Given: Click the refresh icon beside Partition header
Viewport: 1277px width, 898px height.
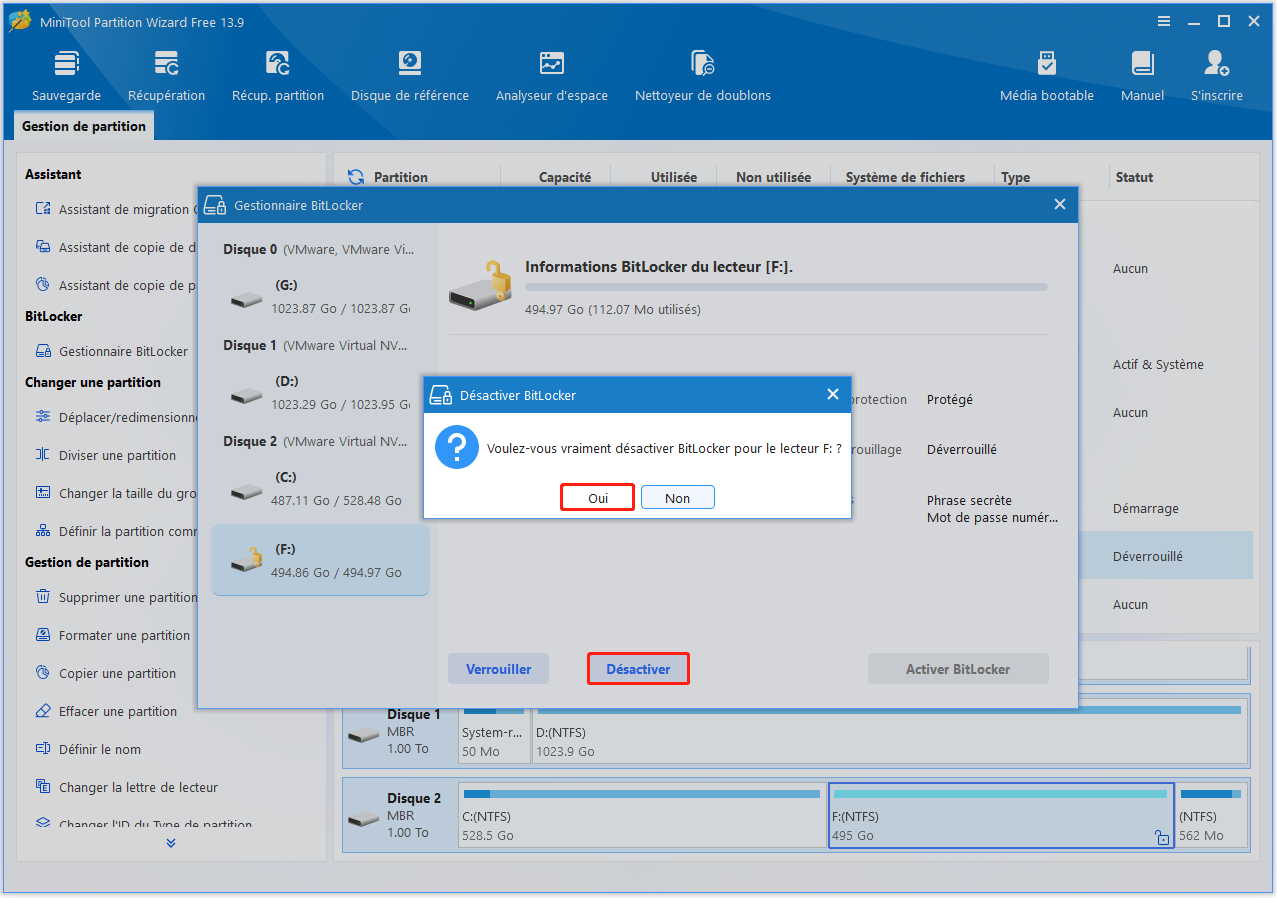Looking at the screenshot, I should pyautogui.click(x=355, y=177).
